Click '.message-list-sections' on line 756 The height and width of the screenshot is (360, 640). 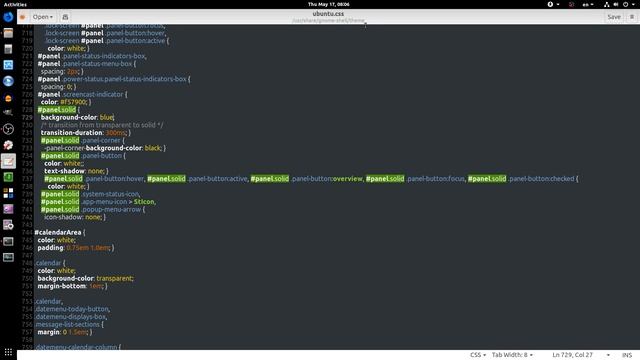tap(67, 324)
